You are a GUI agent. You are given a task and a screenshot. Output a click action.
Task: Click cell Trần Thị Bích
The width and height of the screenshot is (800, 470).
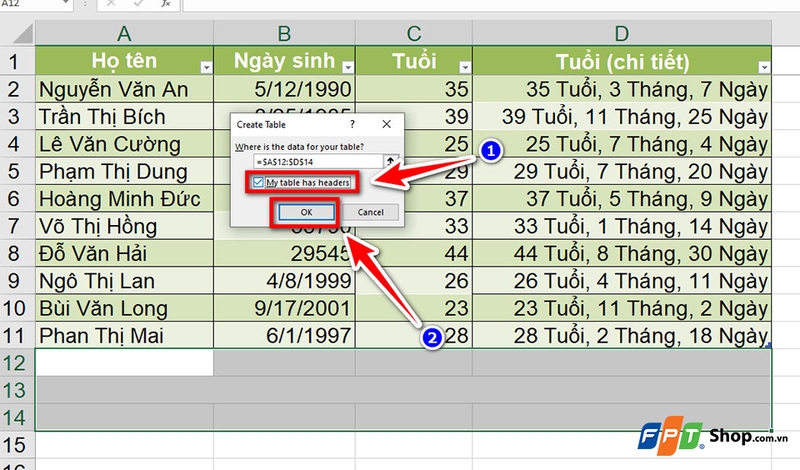pos(124,117)
